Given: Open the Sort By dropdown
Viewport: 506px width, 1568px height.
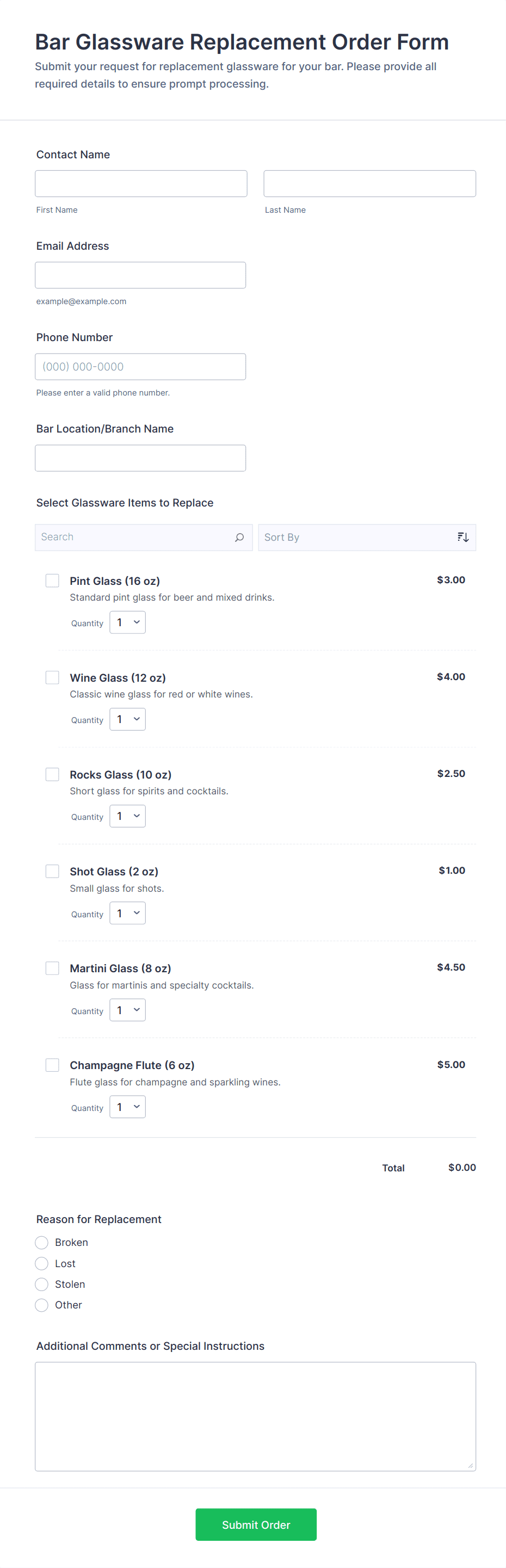Looking at the screenshot, I should 359,538.
